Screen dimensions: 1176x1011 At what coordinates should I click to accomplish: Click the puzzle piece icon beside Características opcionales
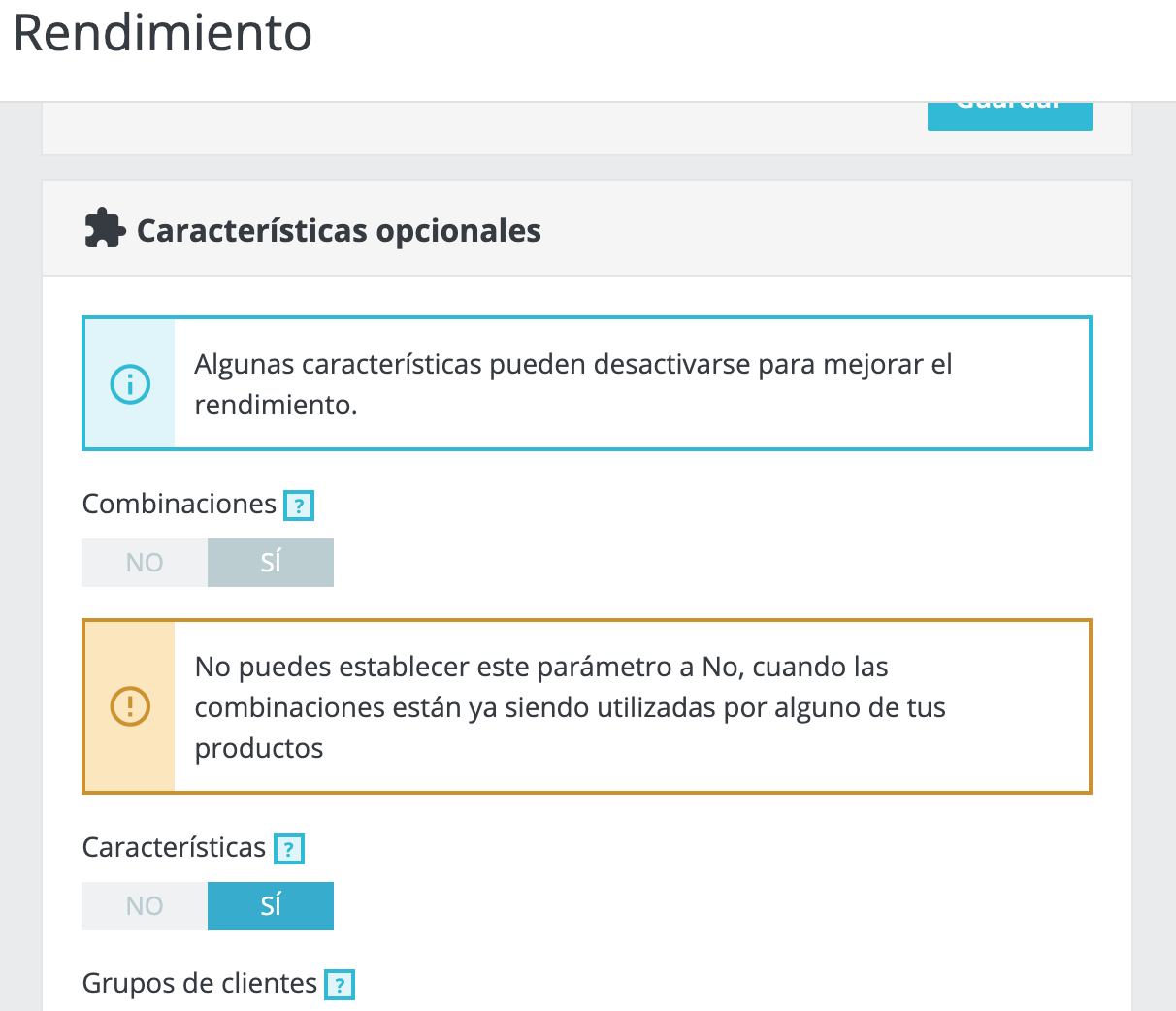pos(105,230)
